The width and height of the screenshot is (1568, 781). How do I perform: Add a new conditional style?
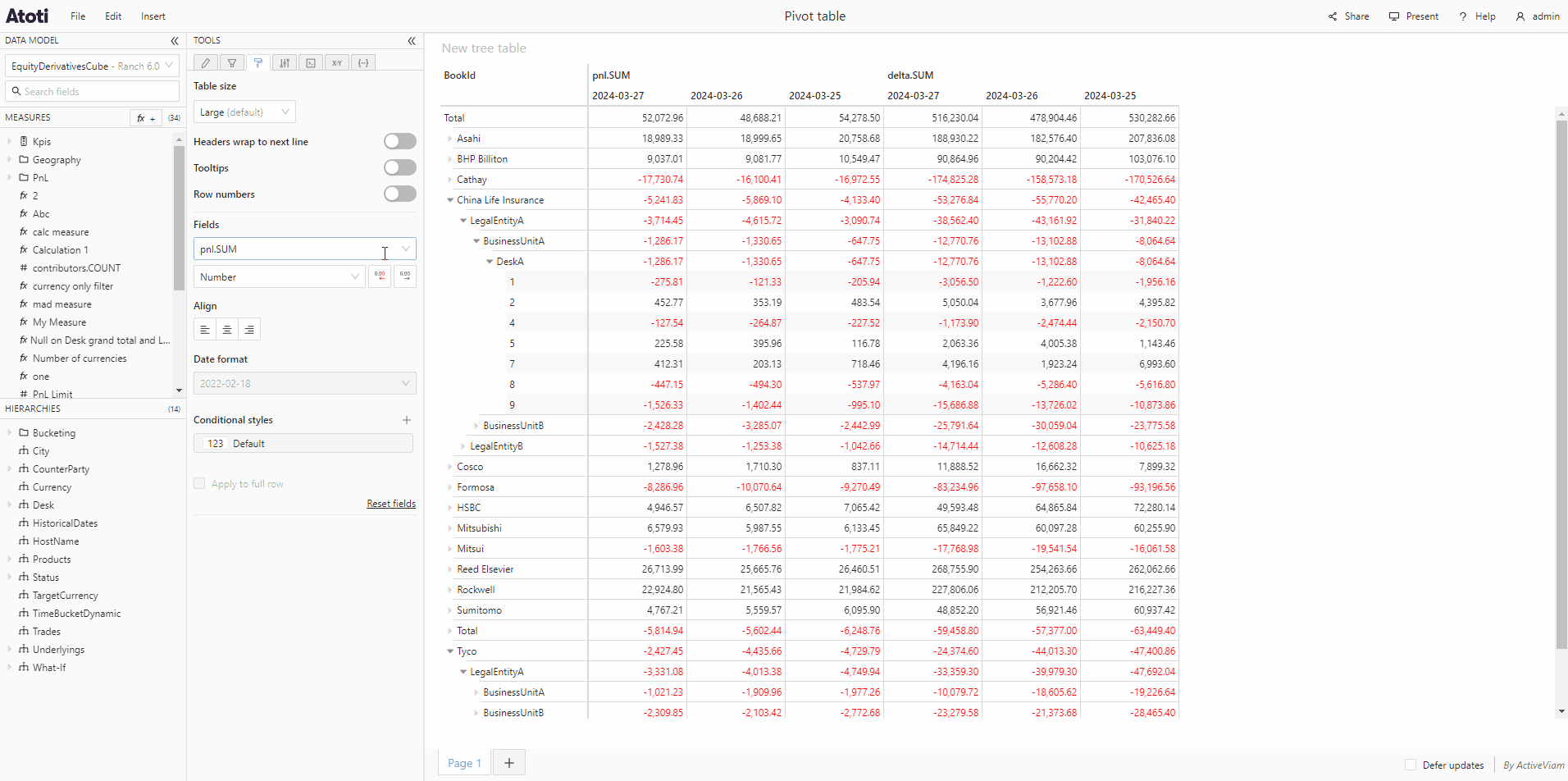coord(407,420)
